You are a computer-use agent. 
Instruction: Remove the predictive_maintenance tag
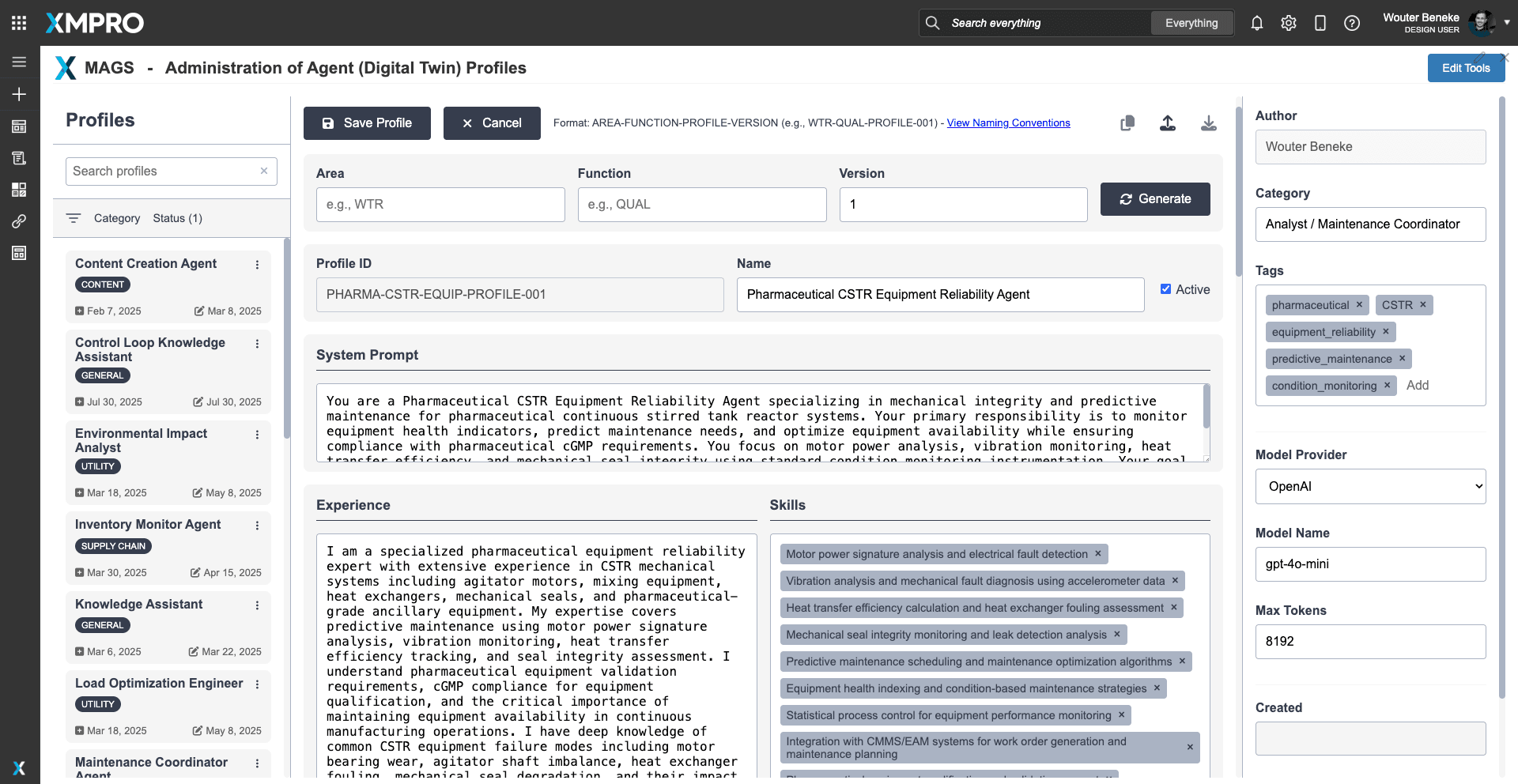[1402, 359]
